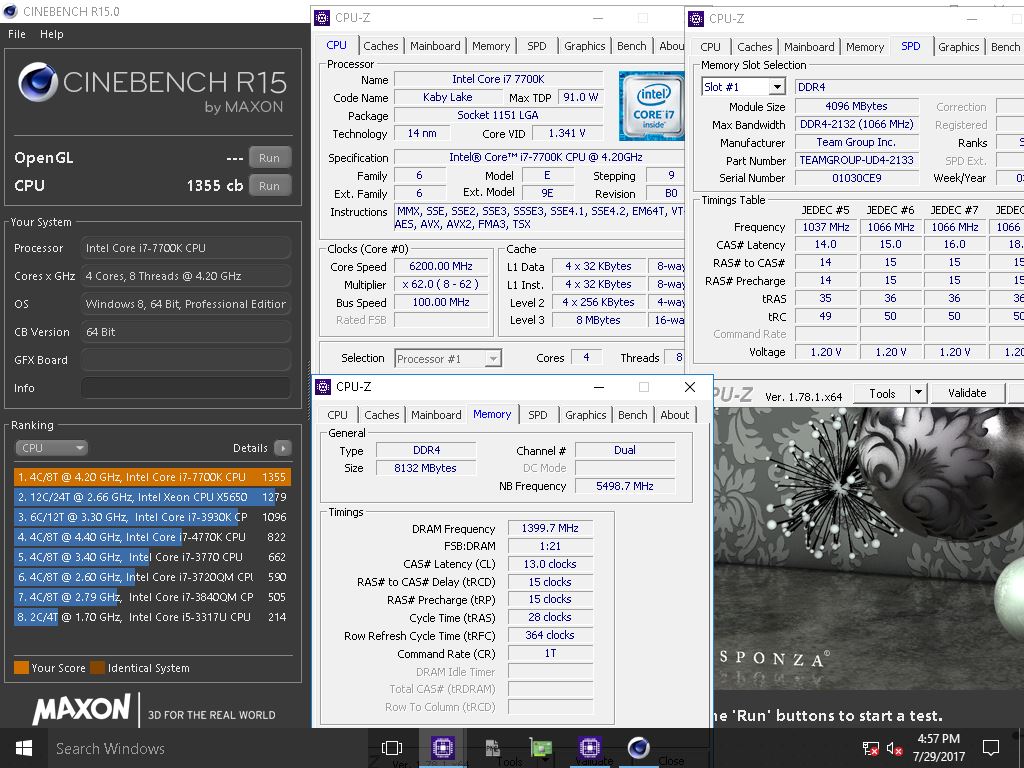Open the Help menu in Cinebench
The image size is (1024, 768).
52,34
